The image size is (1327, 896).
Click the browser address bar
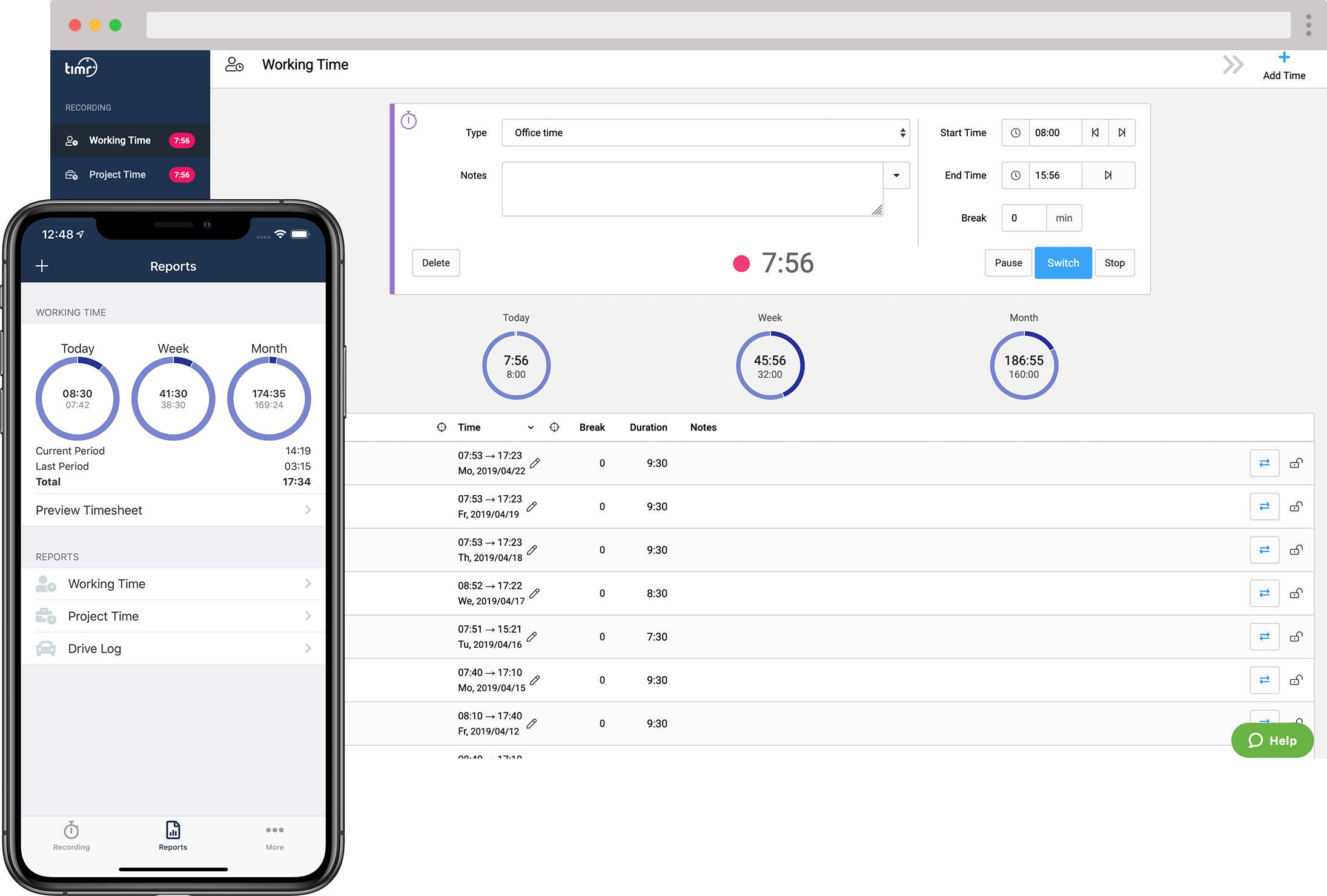[718, 25]
